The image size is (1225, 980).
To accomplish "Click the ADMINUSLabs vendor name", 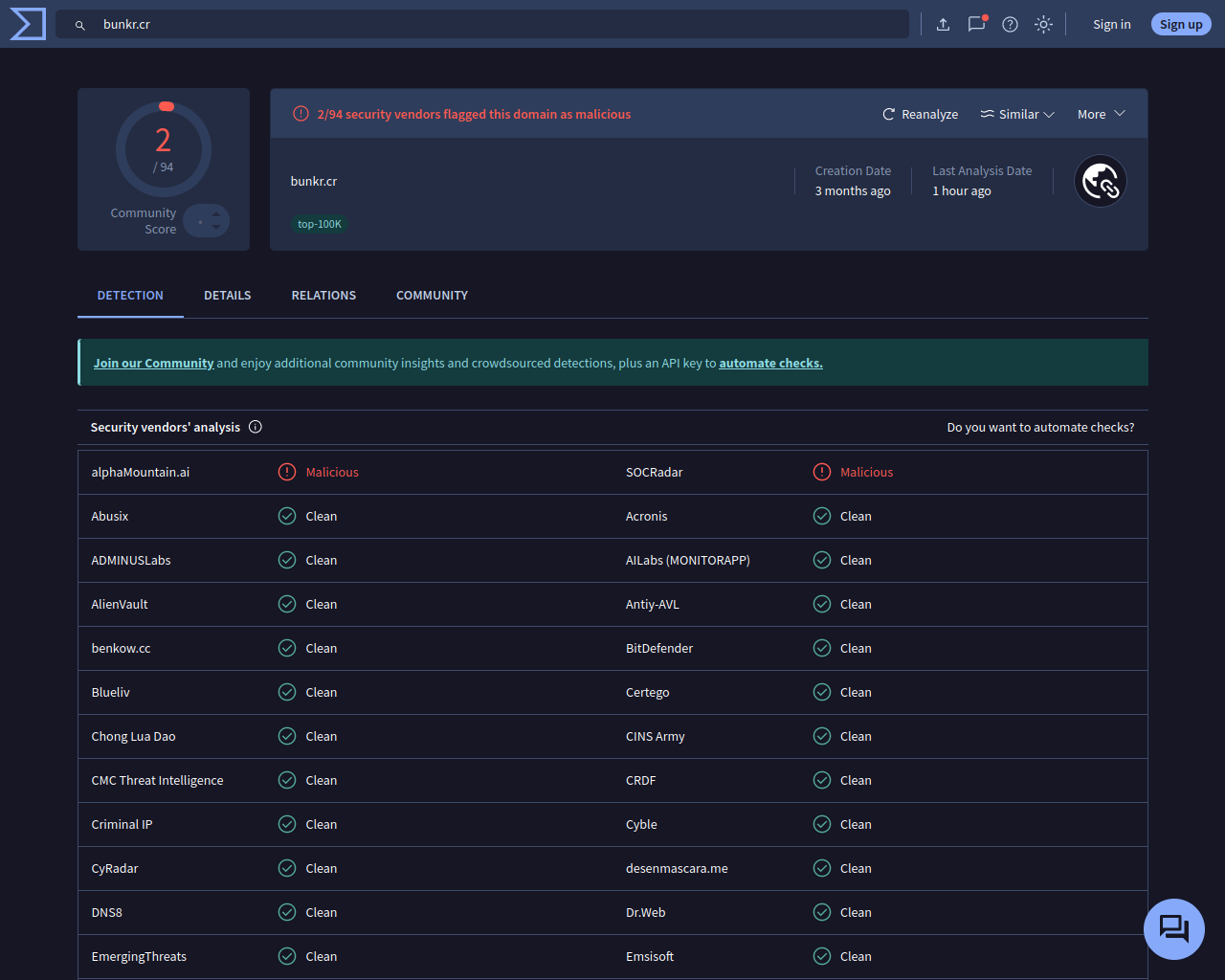I will pos(131,560).
